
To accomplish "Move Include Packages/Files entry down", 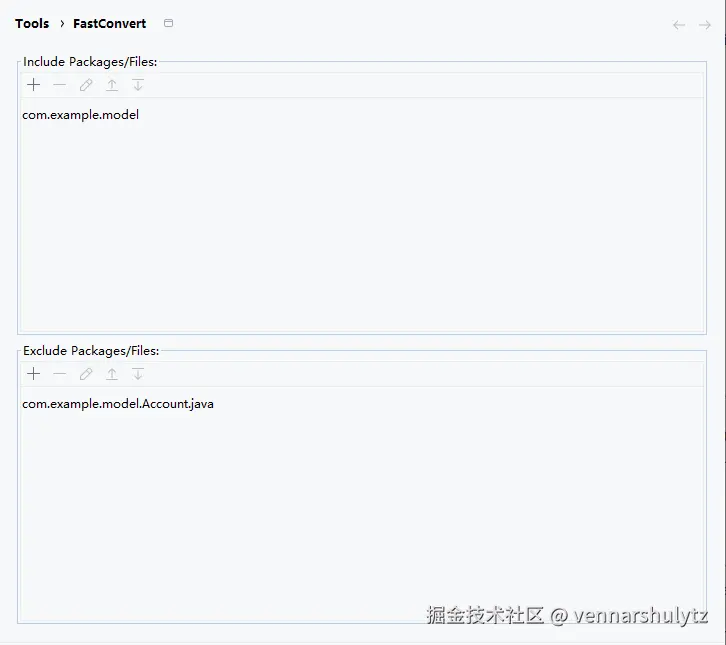I will 138,85.
